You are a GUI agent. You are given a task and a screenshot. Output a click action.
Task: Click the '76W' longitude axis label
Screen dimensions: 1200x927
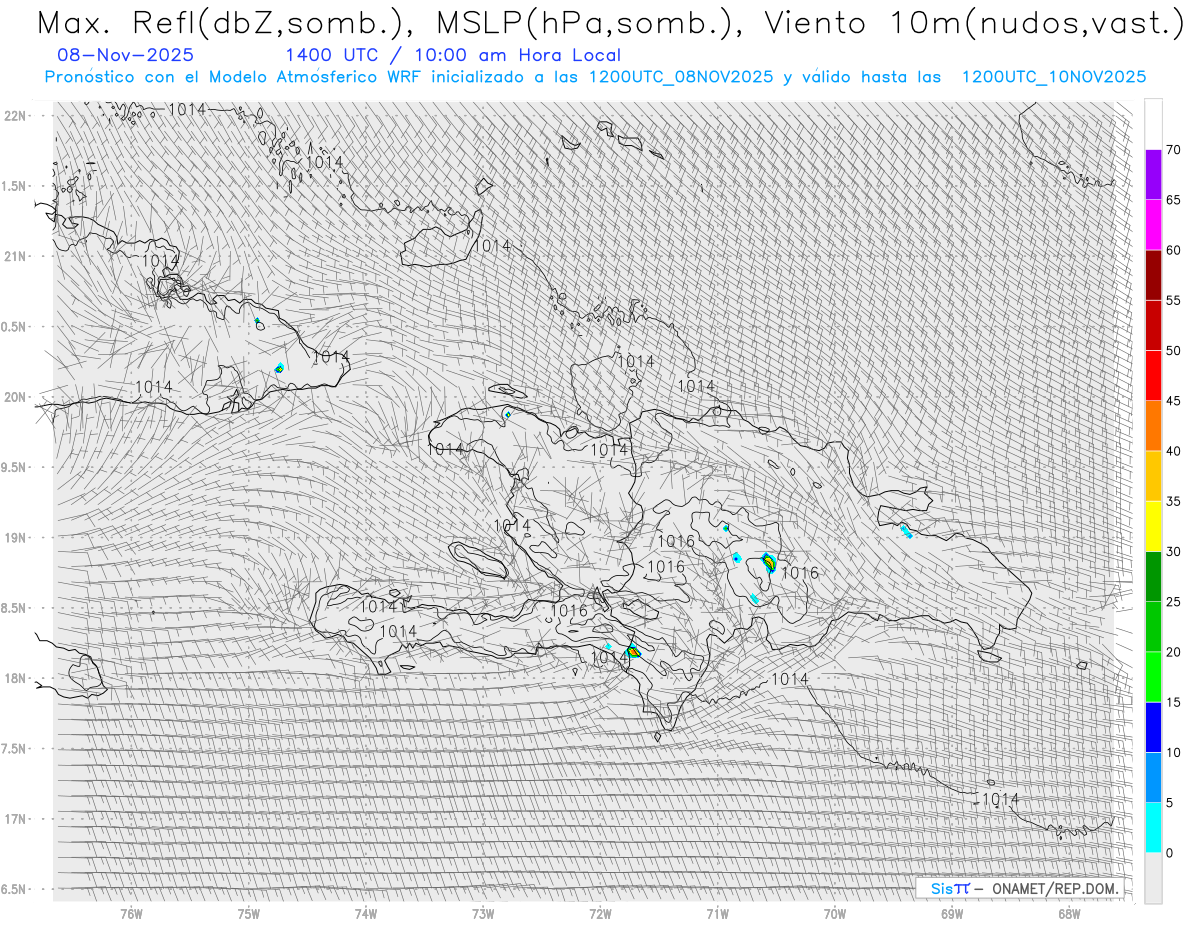pyautogui.click(x=131, y=913)
